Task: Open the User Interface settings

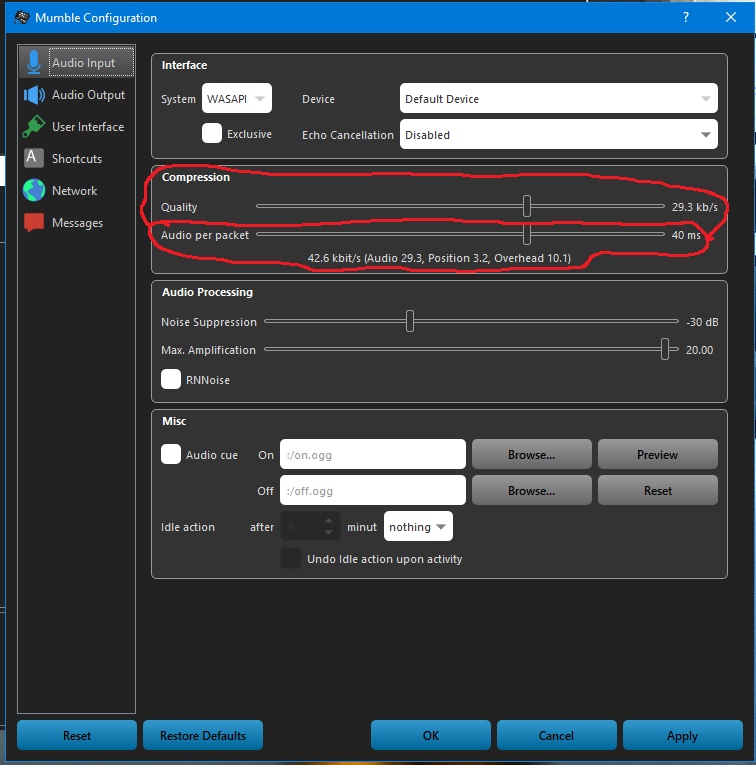Action: (77, 127)
